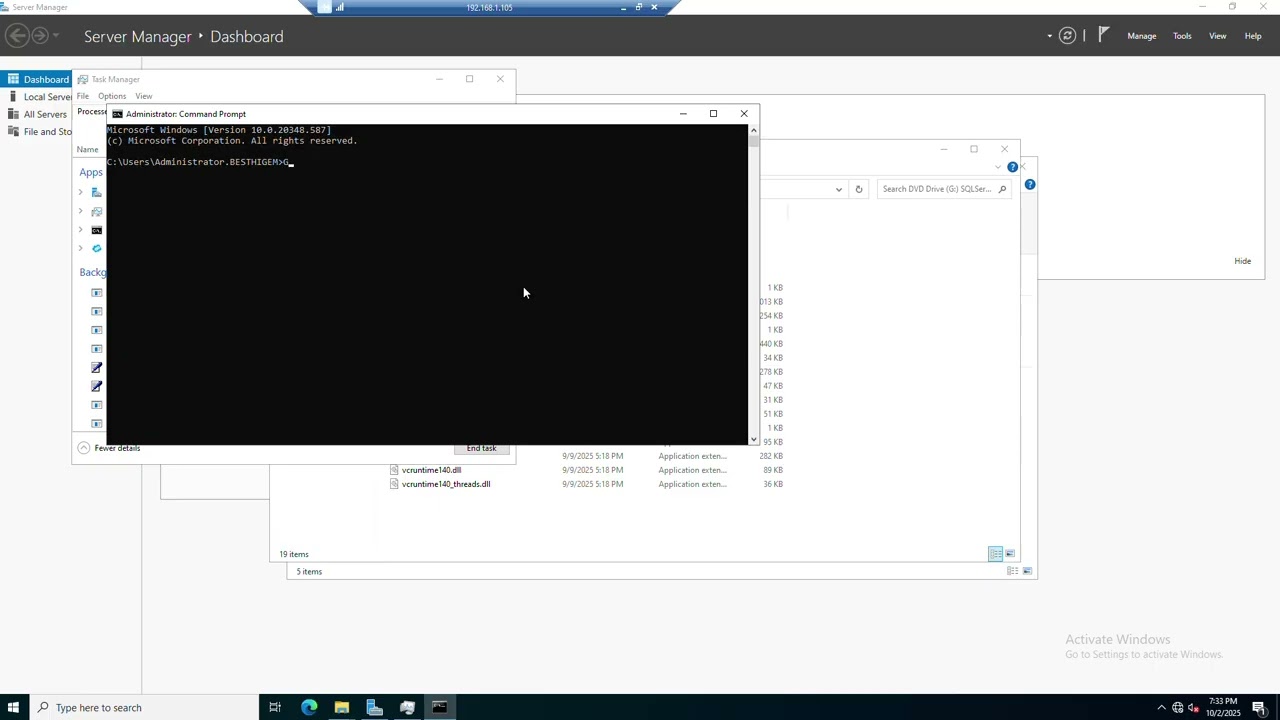This screenshot has width=1280, height=720.
Task: Click the Search DVD Drive (G:) field
Action: 943,189
